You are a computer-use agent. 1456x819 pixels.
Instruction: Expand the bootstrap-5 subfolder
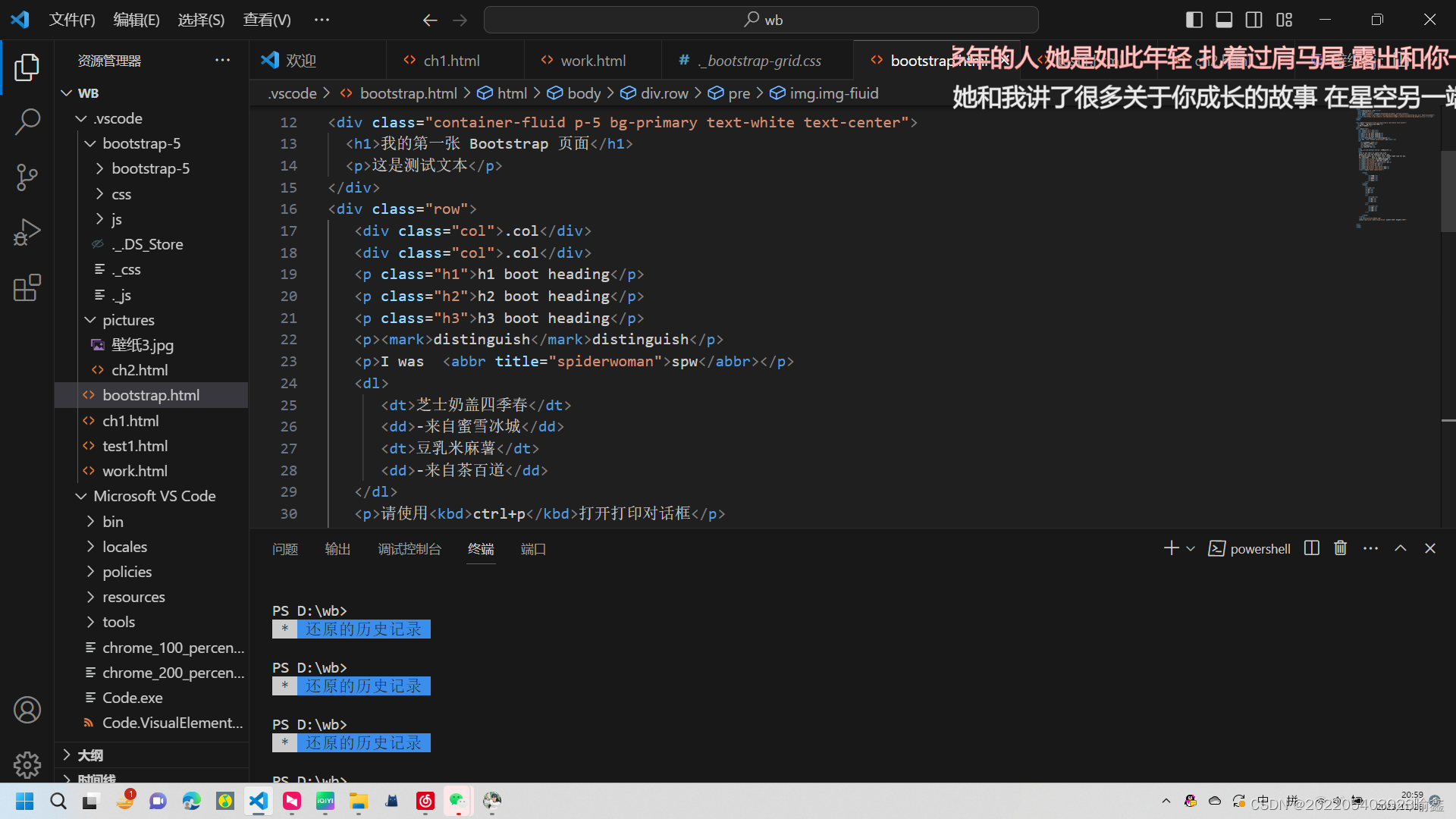(150, 168)
